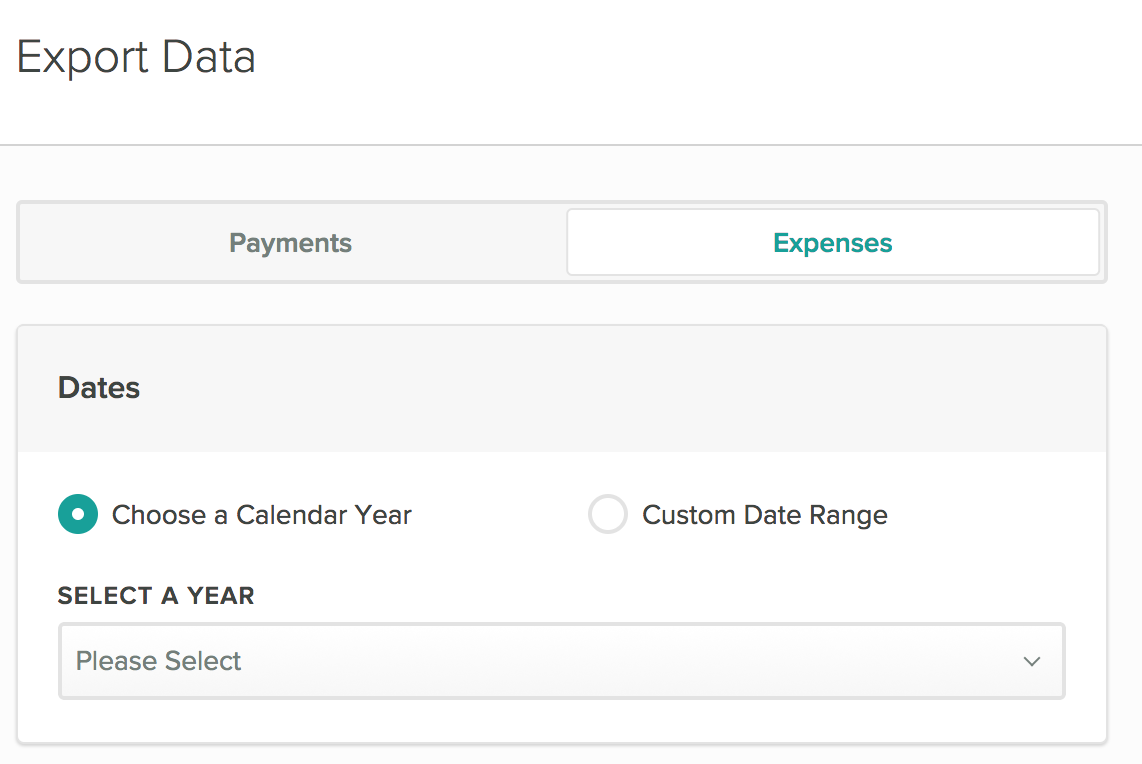This screenshot has height=764, width=1142.
Task: Choose a year from Please Select combo box
Action: (x=562, y=661)
